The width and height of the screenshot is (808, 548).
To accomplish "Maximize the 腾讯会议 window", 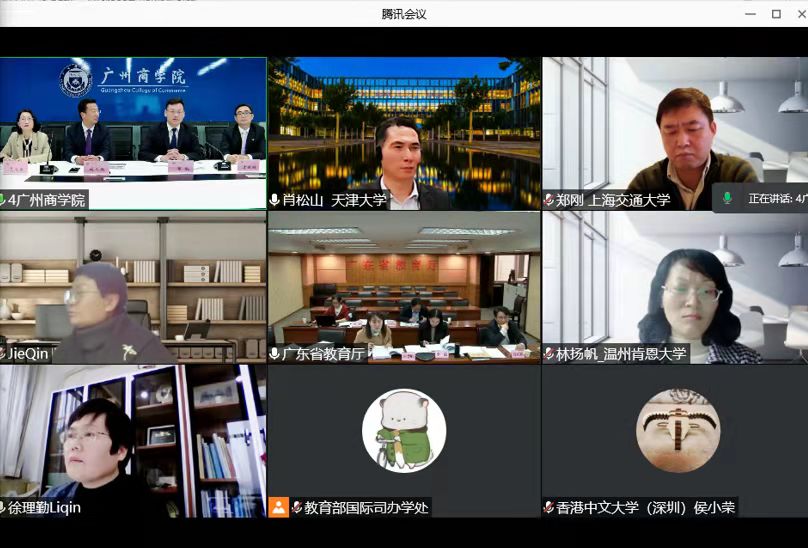I will click(x=776, y=14).
